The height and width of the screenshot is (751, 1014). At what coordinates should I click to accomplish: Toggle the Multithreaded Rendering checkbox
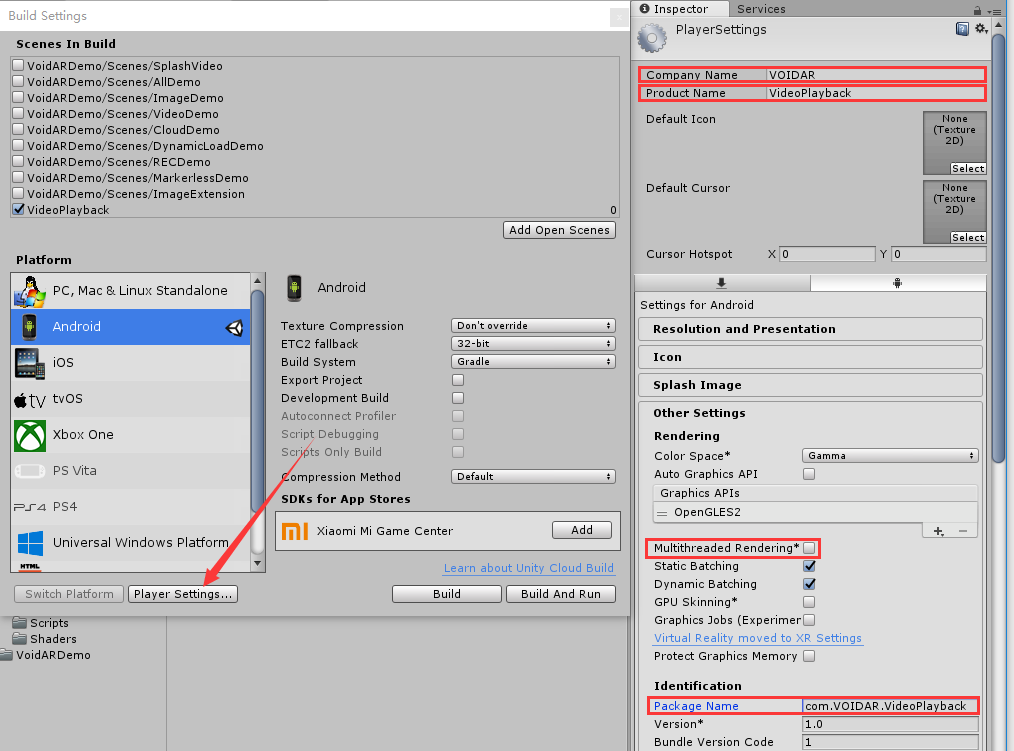tap(809, 548)
